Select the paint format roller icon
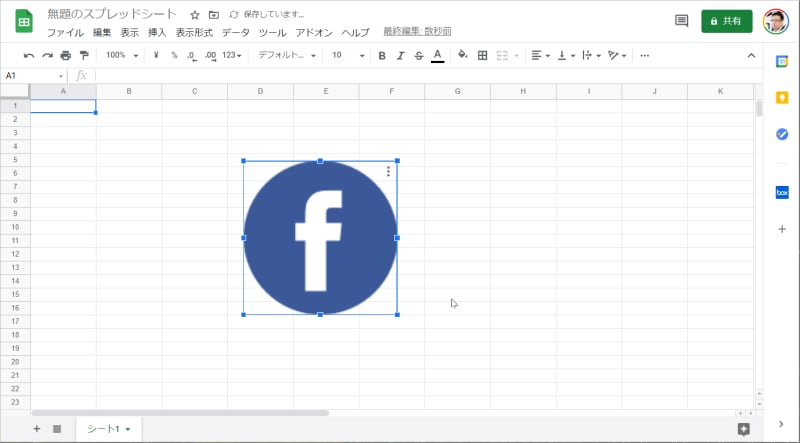Screen dimensions: 800x443 point(84,55)
